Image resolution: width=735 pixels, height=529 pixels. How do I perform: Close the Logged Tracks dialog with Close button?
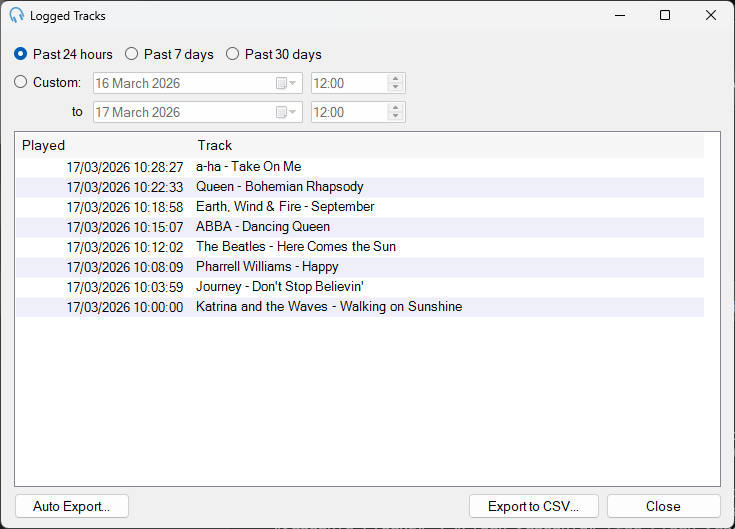click(x=663, y=506)
